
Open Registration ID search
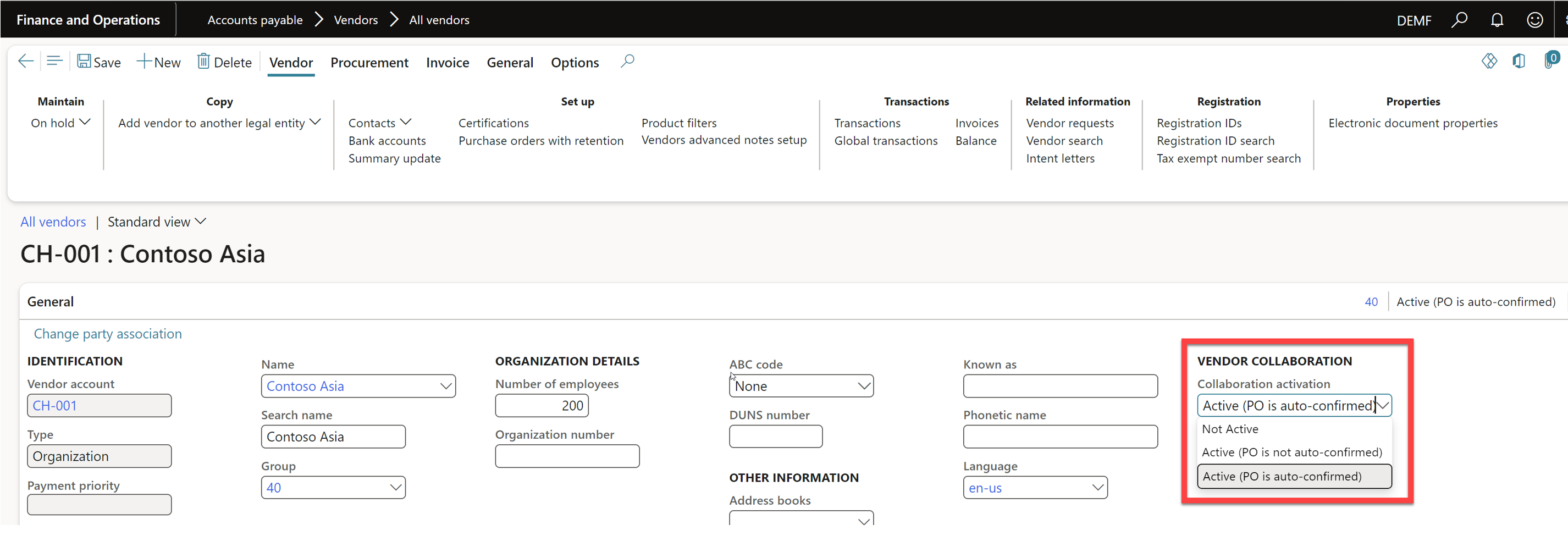(x=1216, y=141)
